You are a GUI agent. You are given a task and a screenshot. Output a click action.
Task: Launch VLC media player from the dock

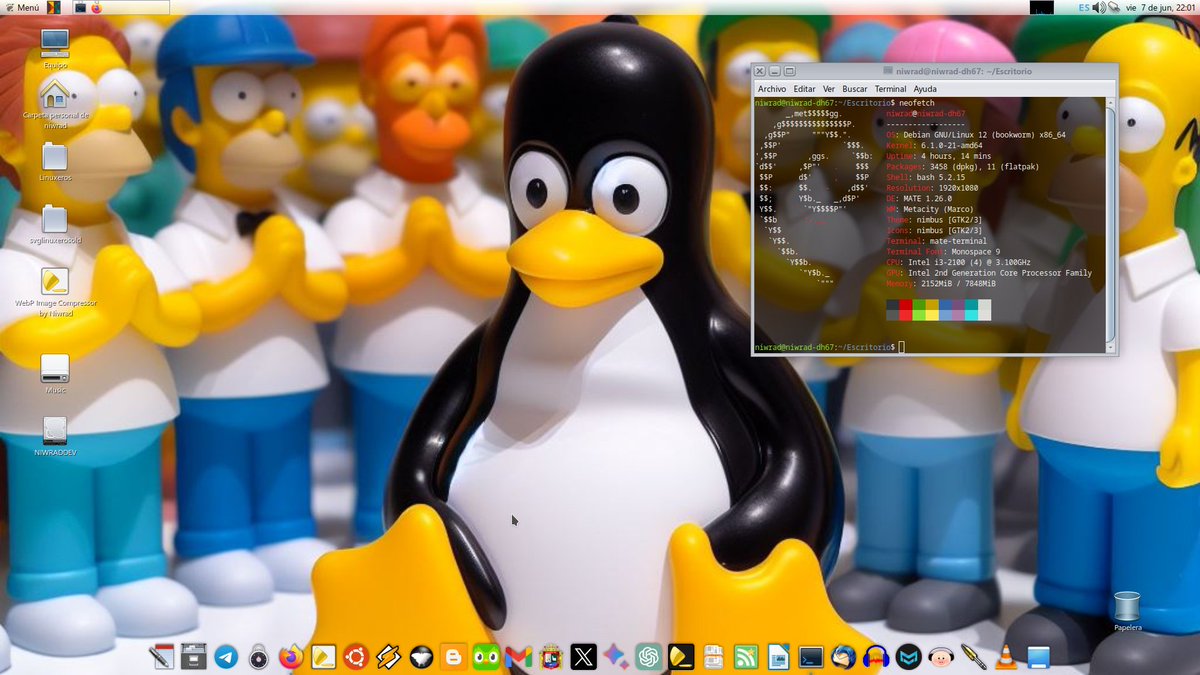click(1005, 657)
